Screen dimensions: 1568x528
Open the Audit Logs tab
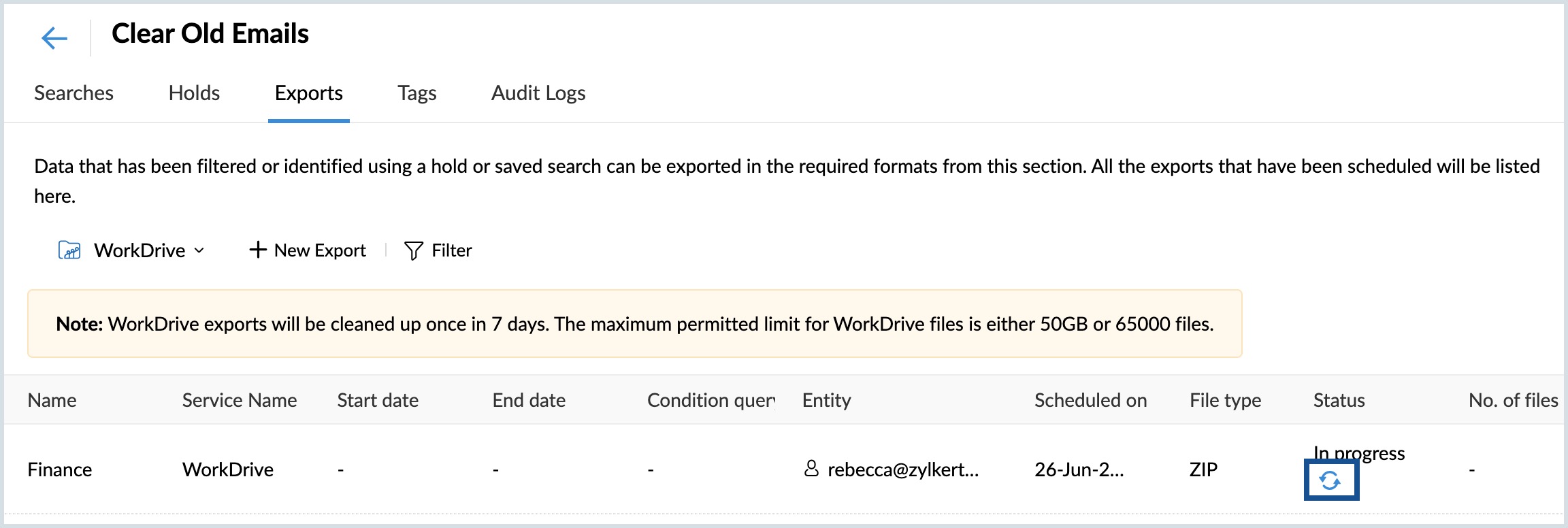(x=538, y=93)
